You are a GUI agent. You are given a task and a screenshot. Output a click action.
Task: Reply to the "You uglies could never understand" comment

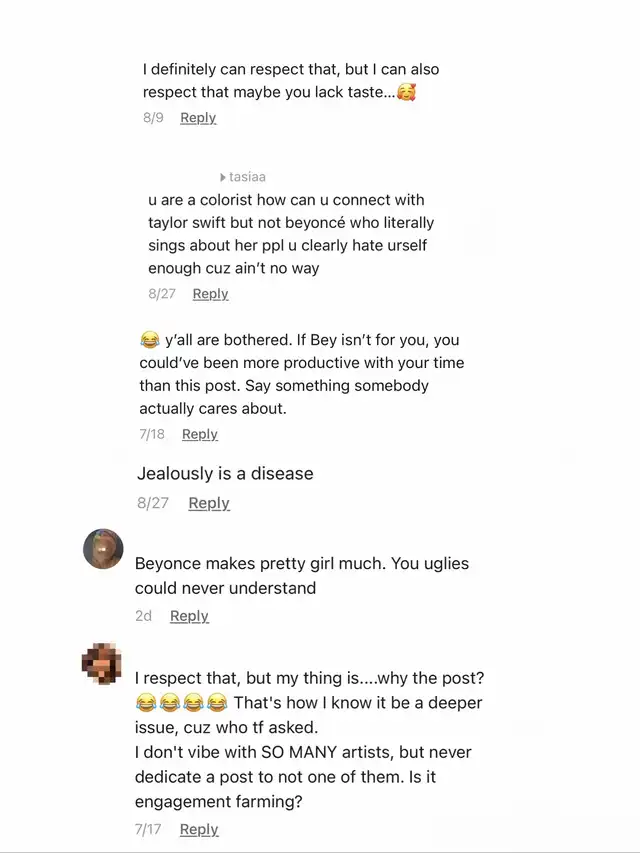(x=189, y=616)
